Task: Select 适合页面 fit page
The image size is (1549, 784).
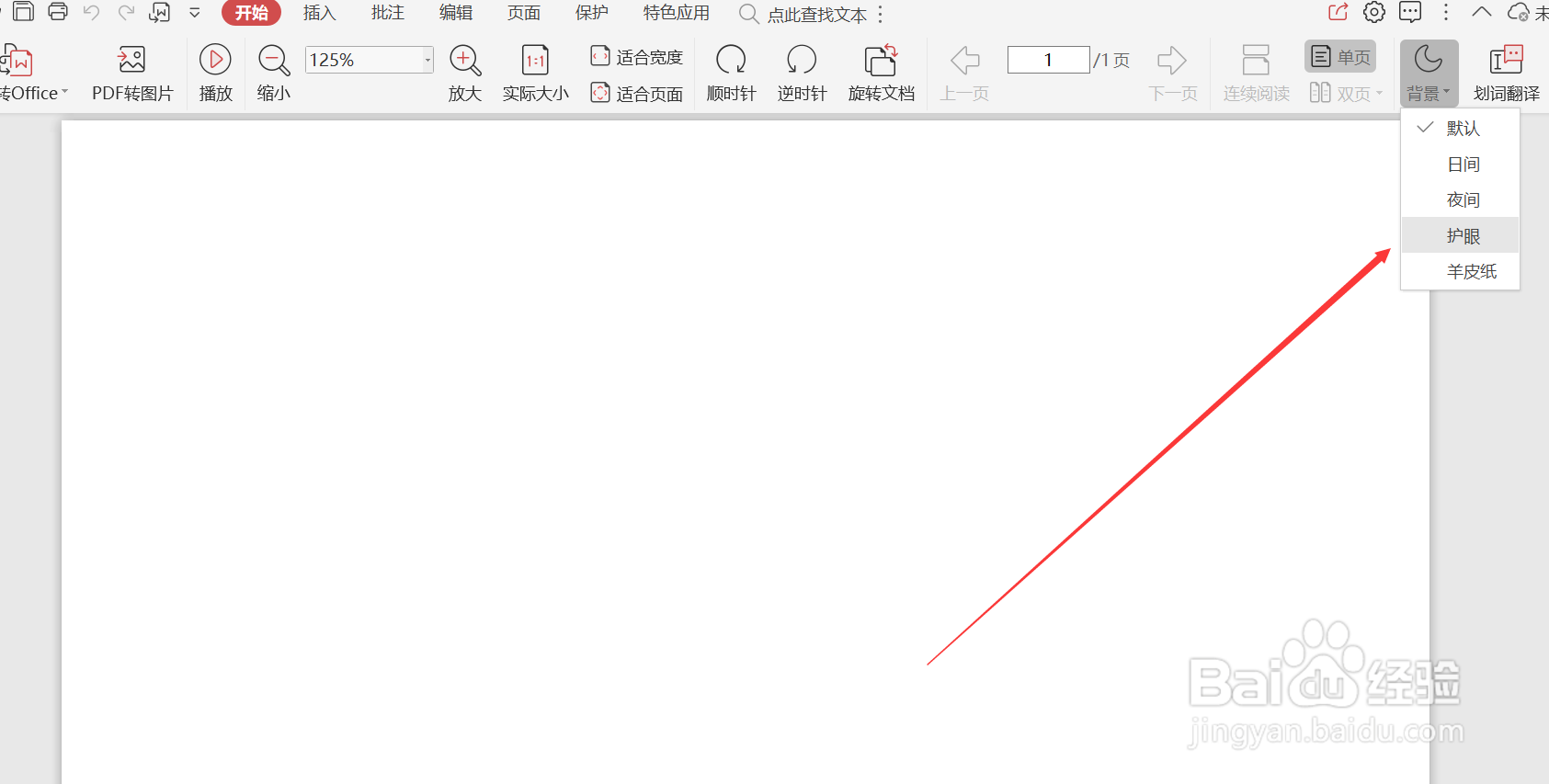Action: 637,94
